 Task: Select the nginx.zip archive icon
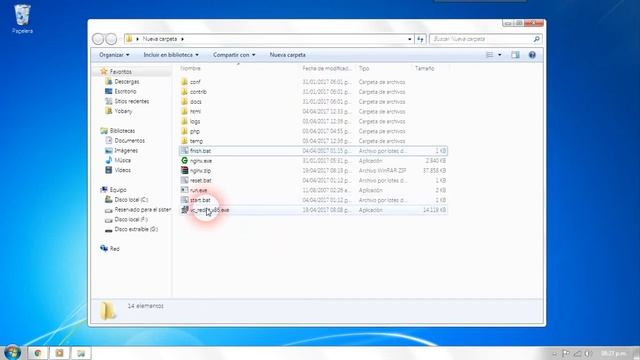click(184, 170)
